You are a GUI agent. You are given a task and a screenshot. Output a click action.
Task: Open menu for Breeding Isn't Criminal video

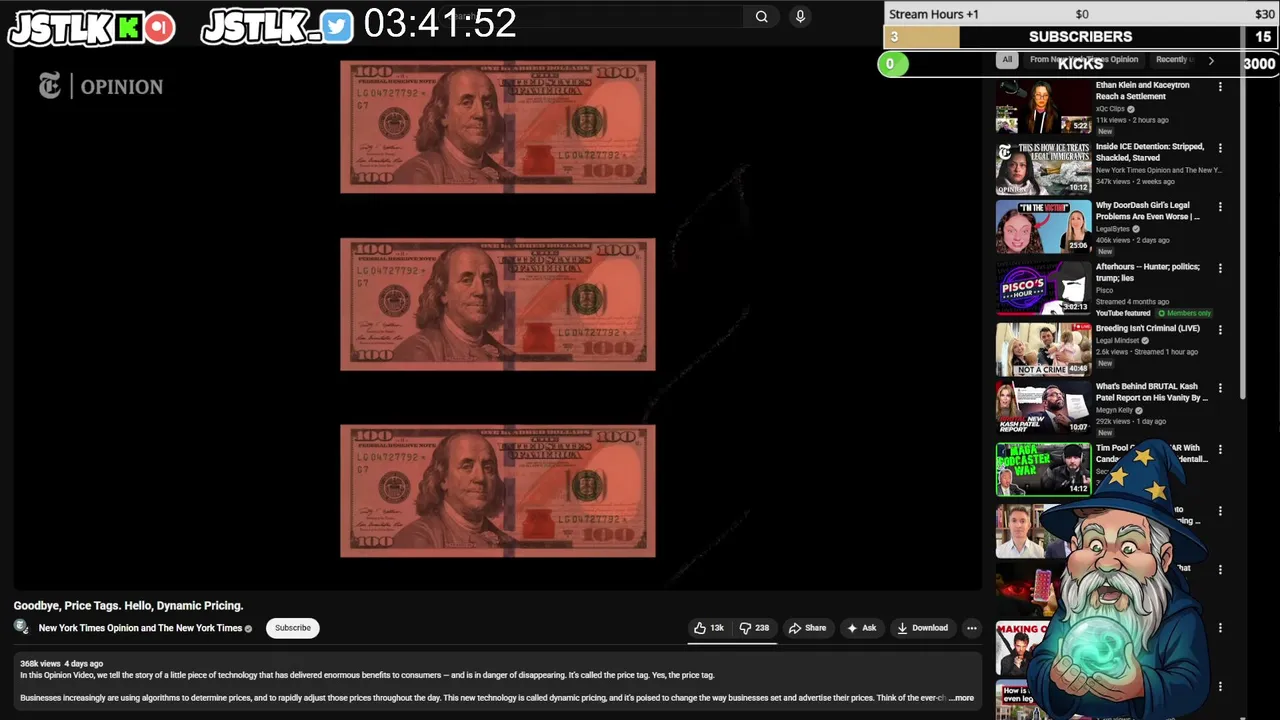(1220, 329)
